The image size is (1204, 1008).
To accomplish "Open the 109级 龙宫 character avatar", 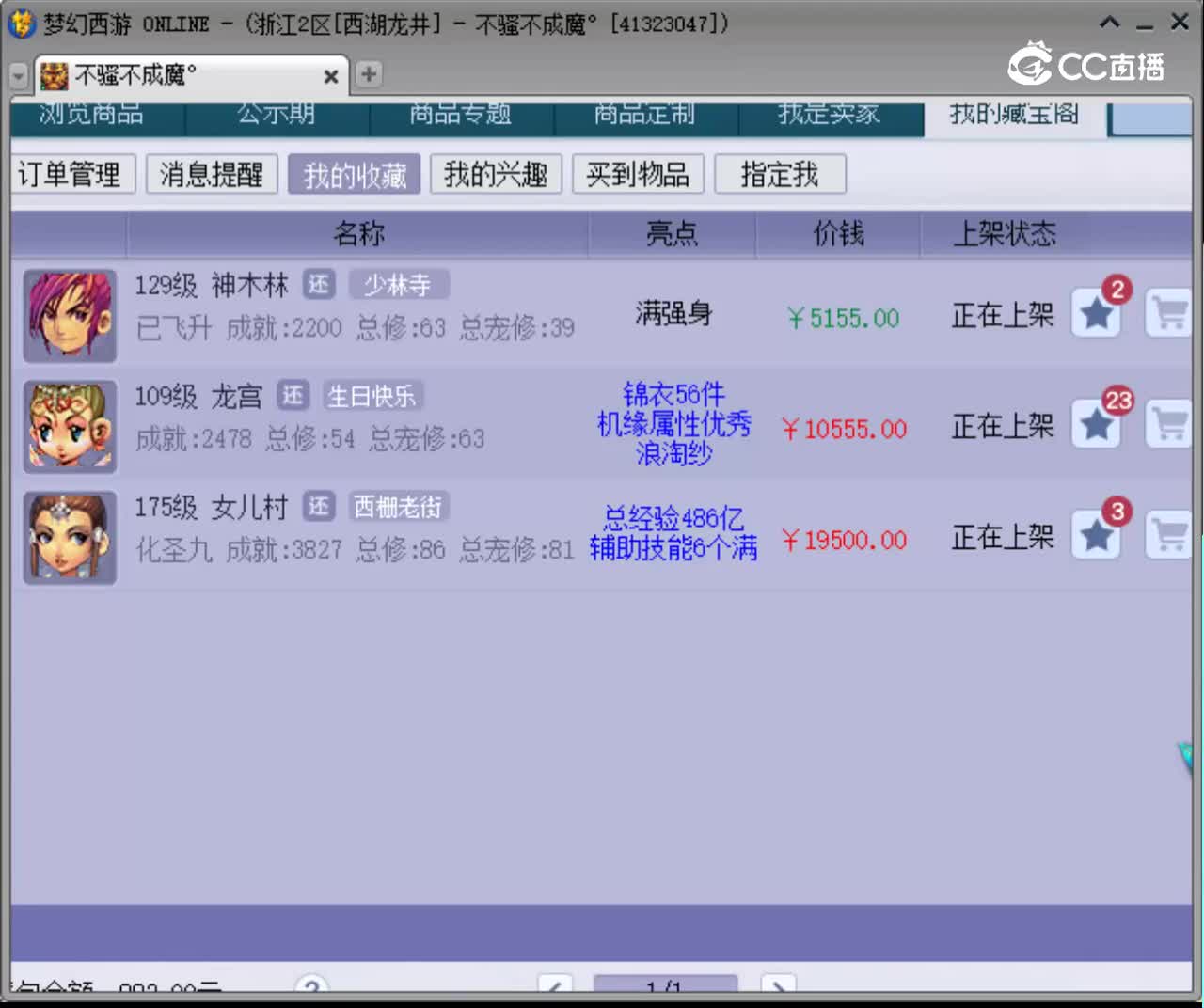I will tap(70, 427).
